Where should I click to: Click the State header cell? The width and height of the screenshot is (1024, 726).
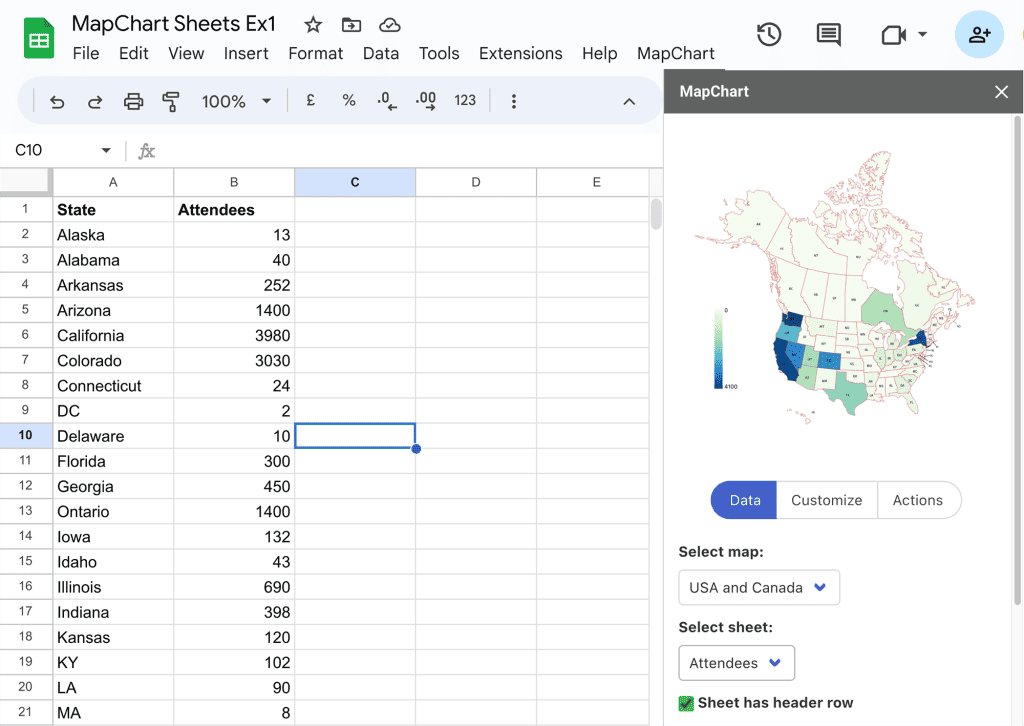pos(113,210)
